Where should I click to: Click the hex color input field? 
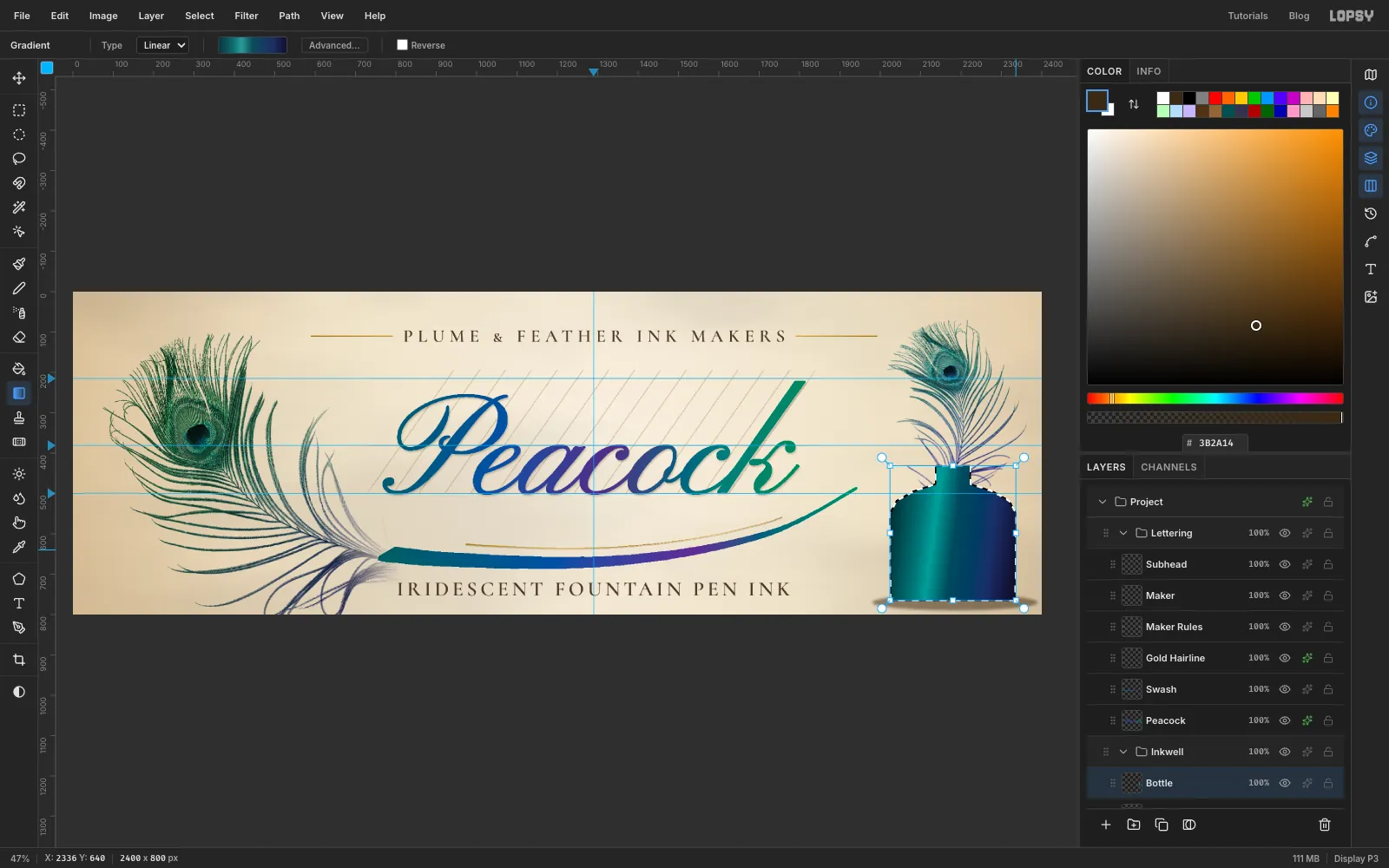1215,443
